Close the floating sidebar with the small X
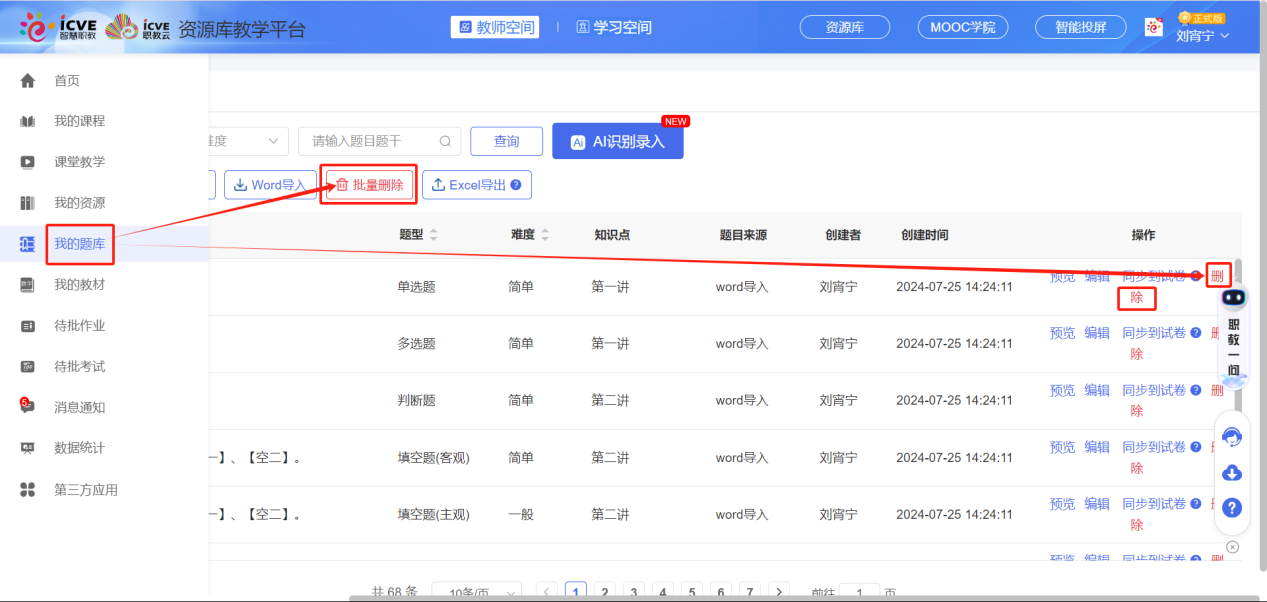1267x602 pixels. (1232, 547)
